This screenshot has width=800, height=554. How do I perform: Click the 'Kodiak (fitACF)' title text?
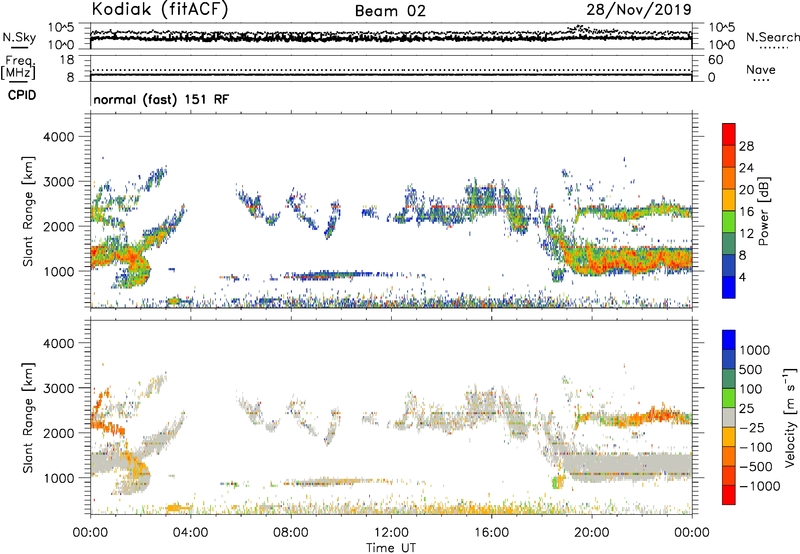pos(160,10)
